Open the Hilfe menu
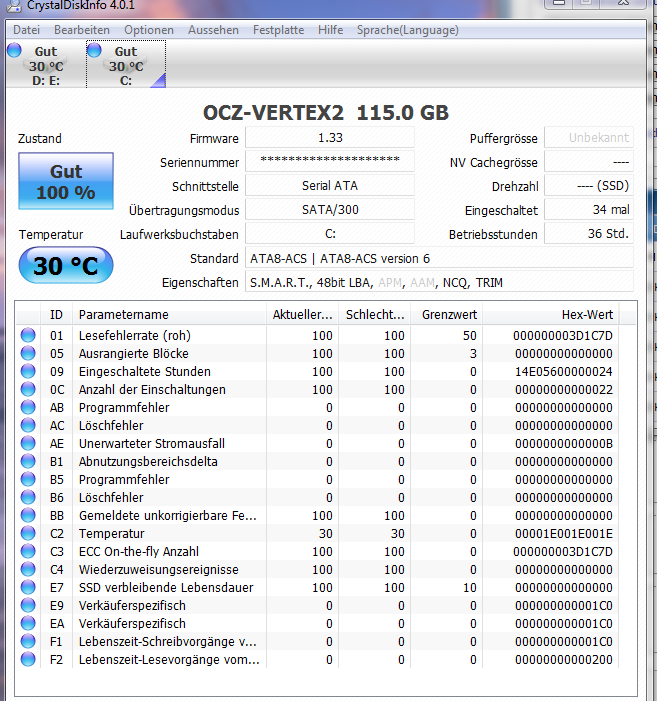This screenshot has height=701, width=657. tap(331, 30)
